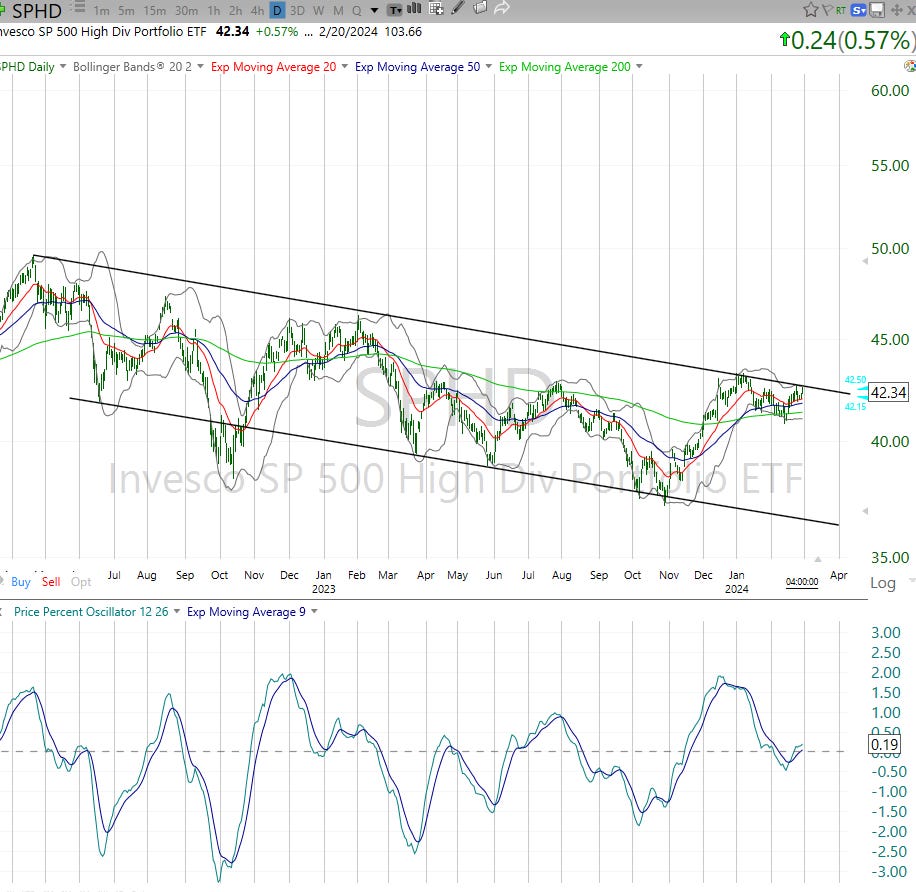This screenshot has width=916, height=892.
Task: Click the add indicator grid icon
Action: (x=436, y=8)
